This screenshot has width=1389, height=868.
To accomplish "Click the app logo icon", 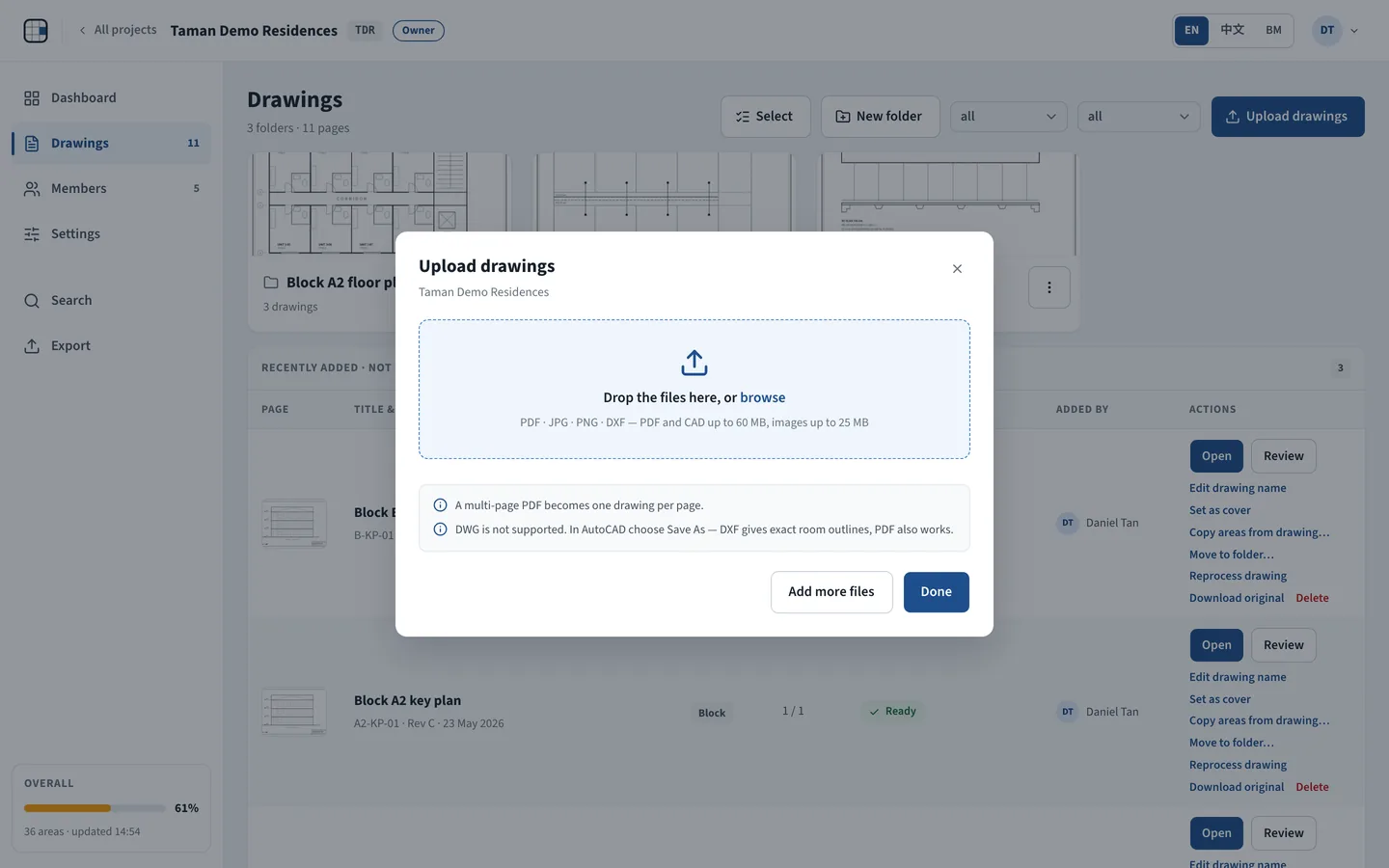I will click(36, 31).
